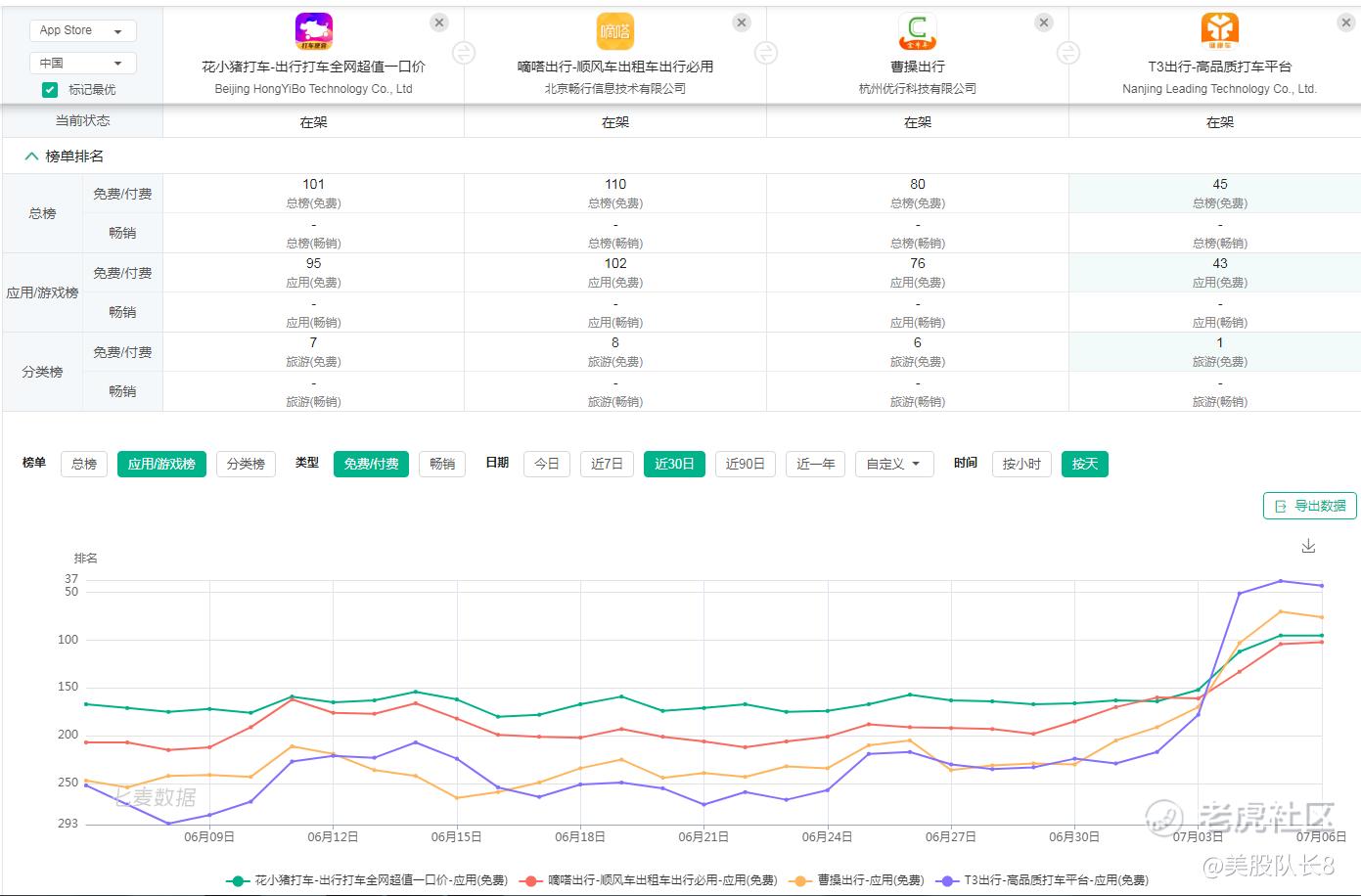
Task: Open the 自定义 date dropdown
Action: 893,464
